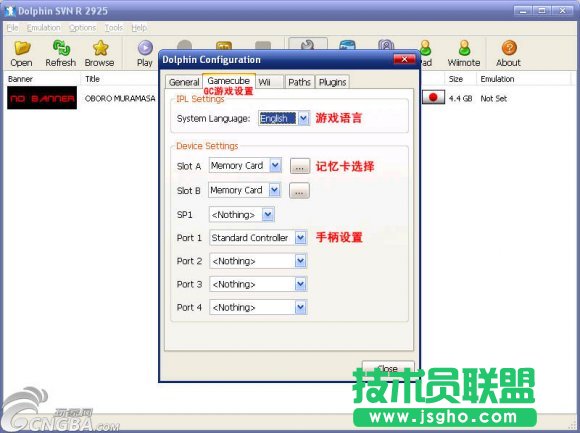This screenshot has width=580, height=433.
Task: Click Slot B memory card browse button
Action: (299, 191)
